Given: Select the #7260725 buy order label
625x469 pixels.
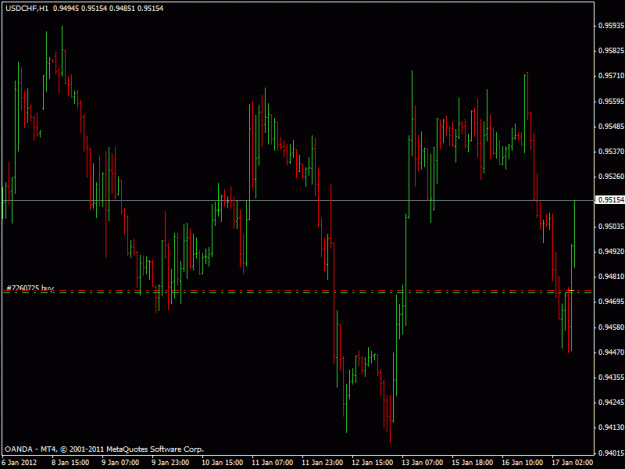Looking at the screenshot, I should coord(30,288).
